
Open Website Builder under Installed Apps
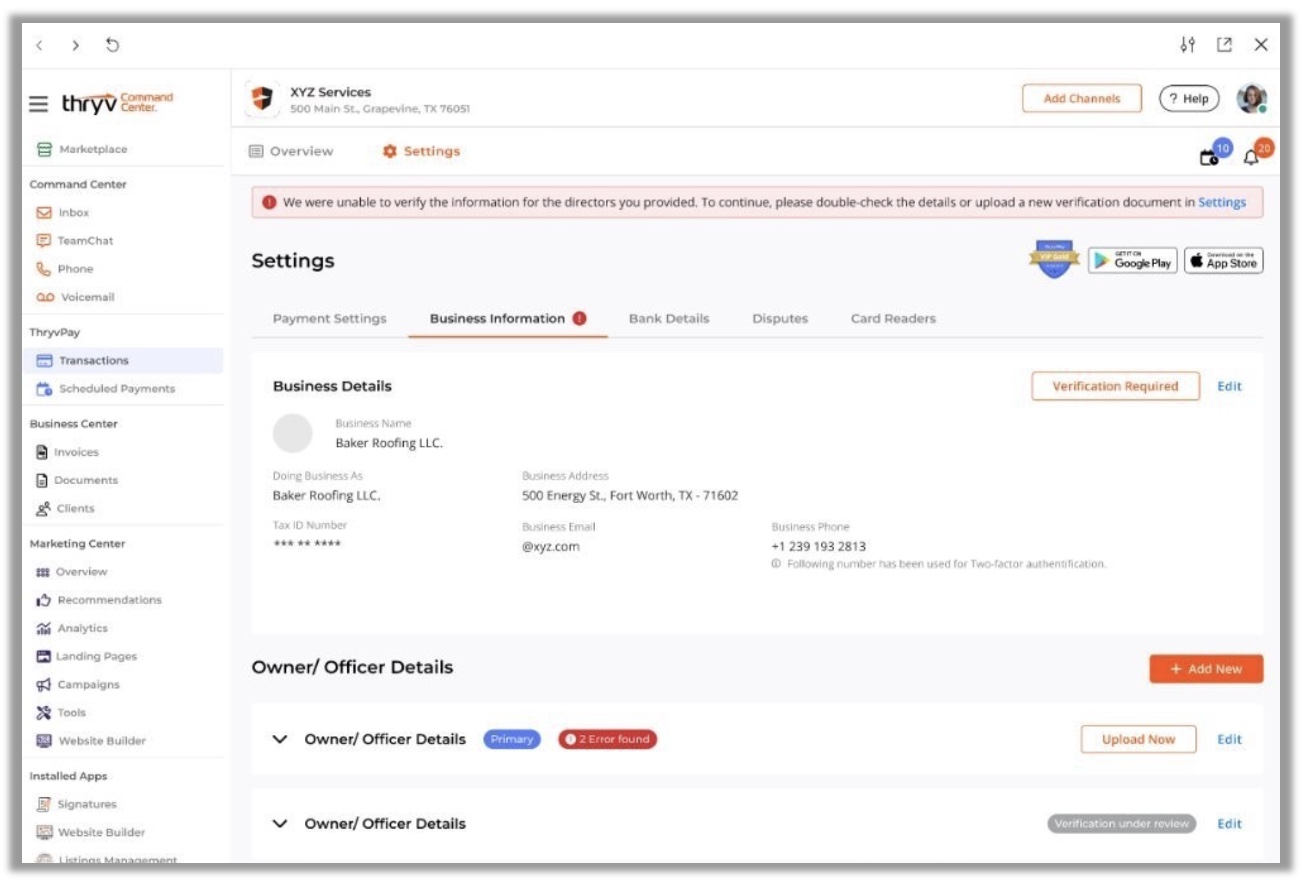90,832
